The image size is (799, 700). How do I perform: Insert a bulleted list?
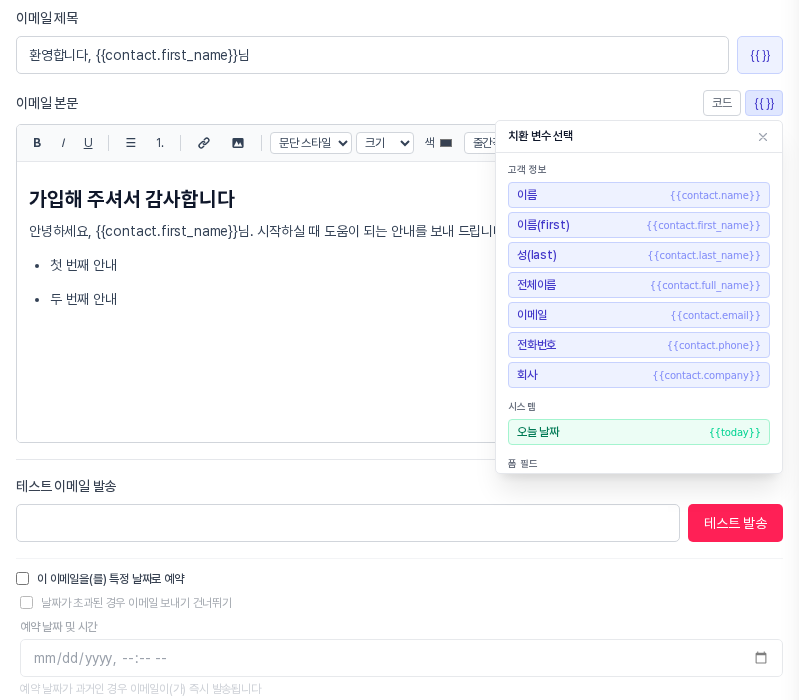coord(130,143)
